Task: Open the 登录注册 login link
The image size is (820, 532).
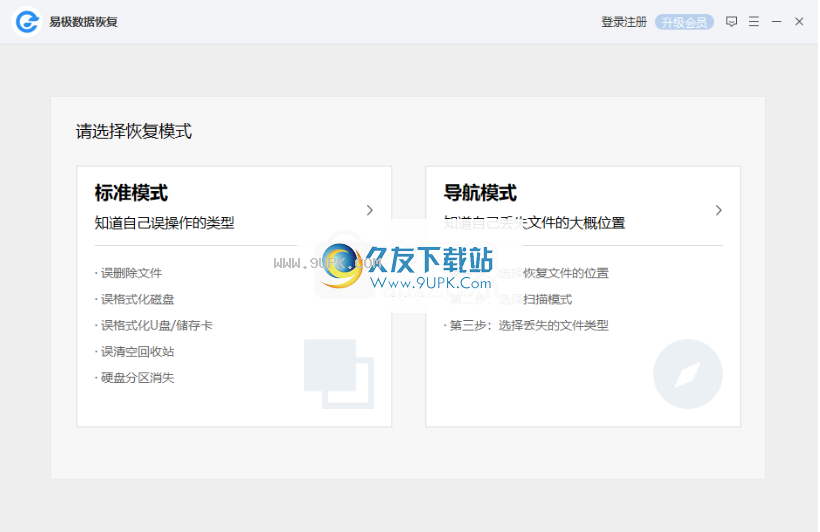Action: pyautogui.click(x=624, y=22)
